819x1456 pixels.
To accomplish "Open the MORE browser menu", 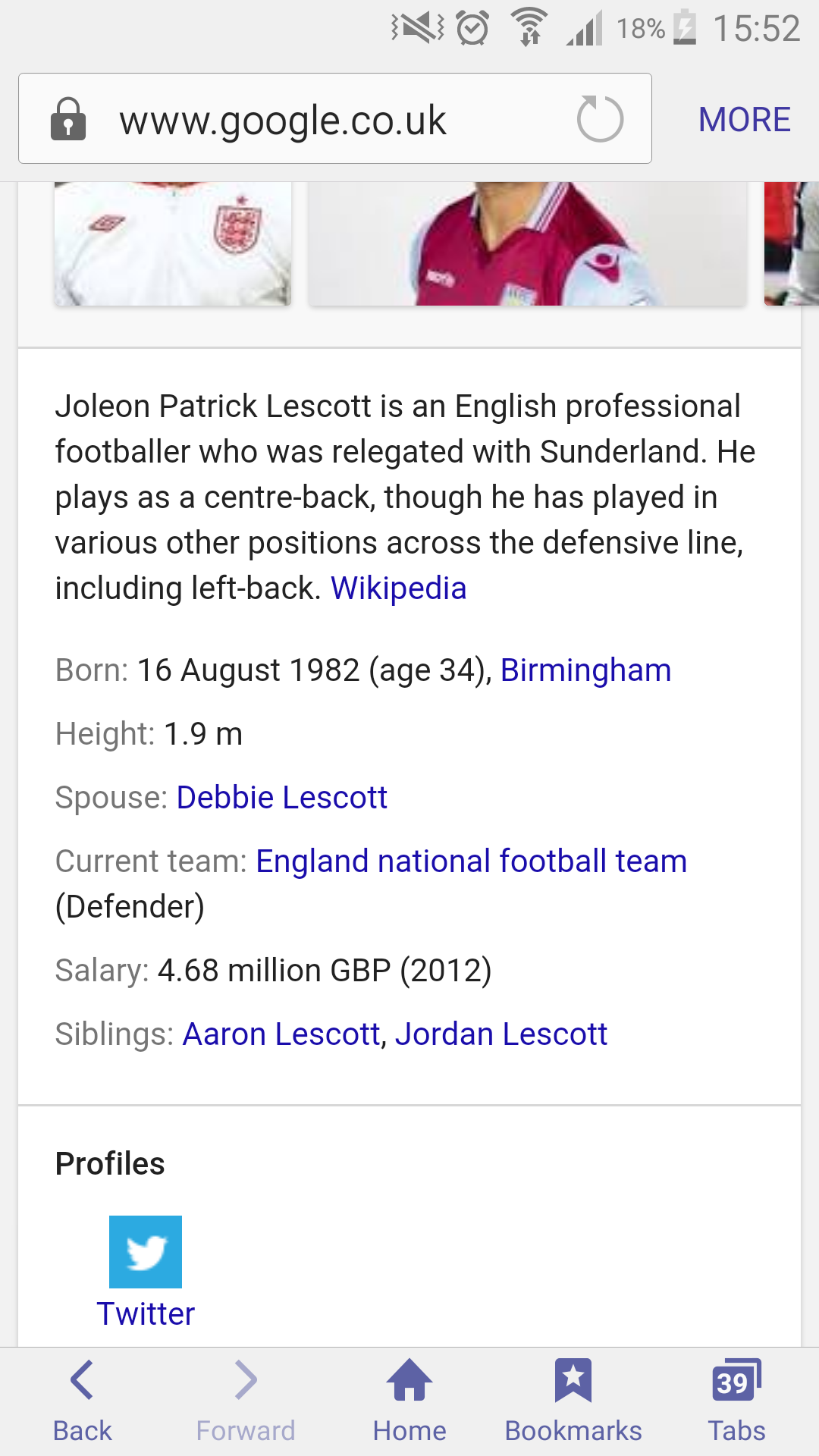I will pyautogui.click(x=744, y=119).
